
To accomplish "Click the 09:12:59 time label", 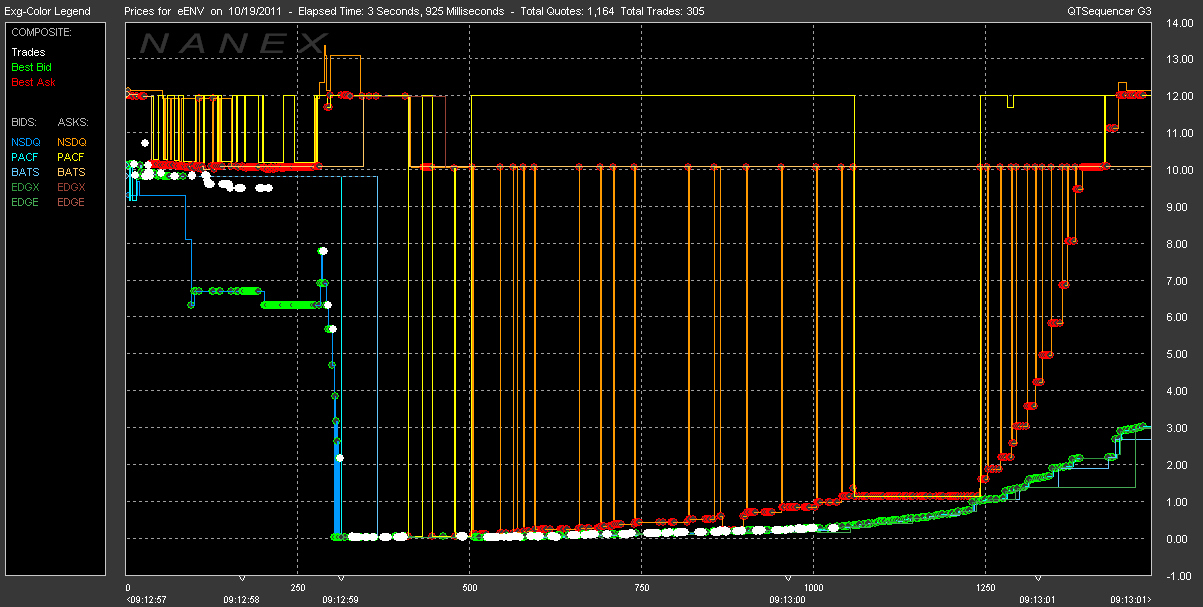I will [x=341, y=600].
